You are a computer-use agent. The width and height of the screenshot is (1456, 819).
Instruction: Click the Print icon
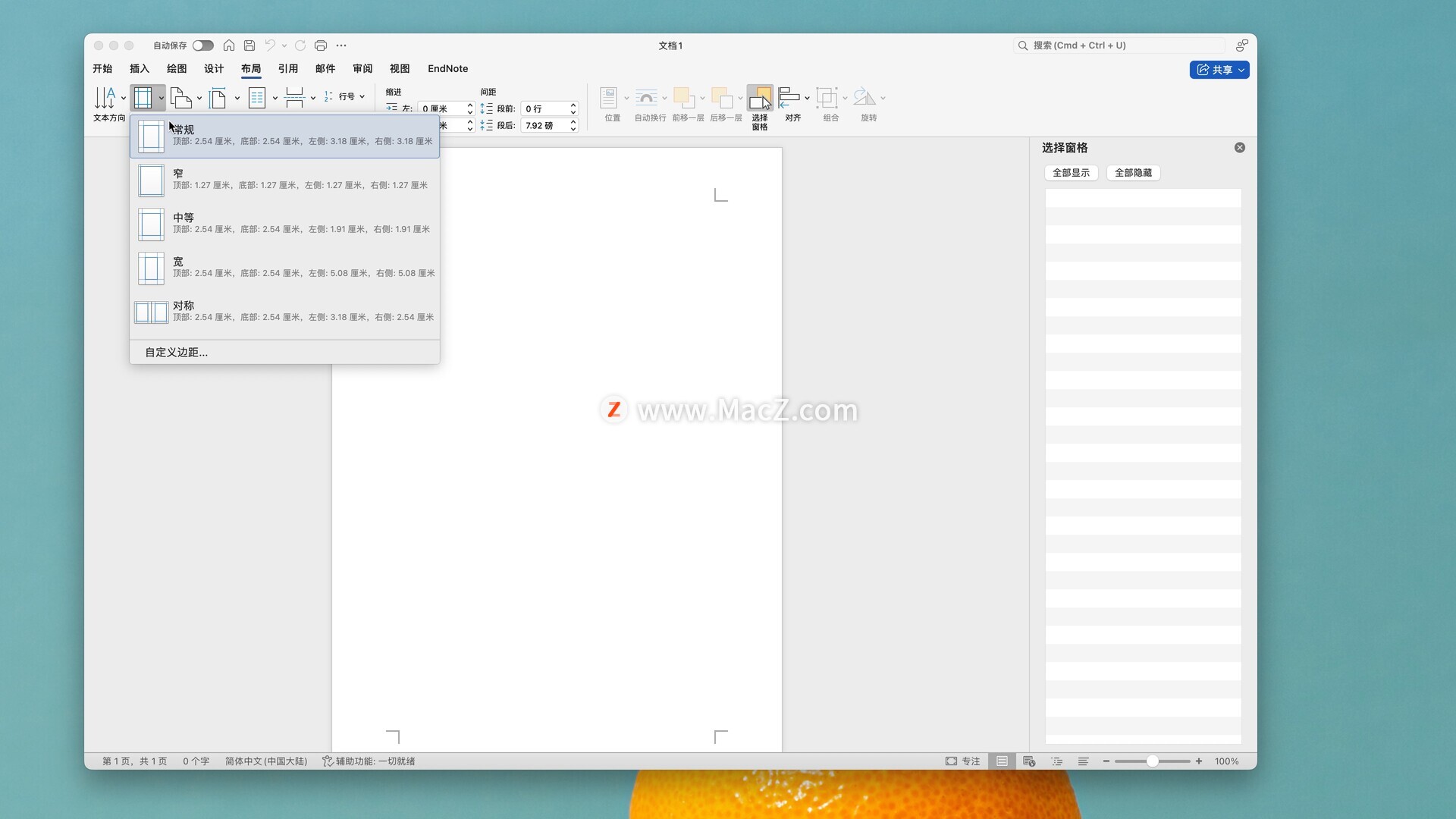coord(321,45)
